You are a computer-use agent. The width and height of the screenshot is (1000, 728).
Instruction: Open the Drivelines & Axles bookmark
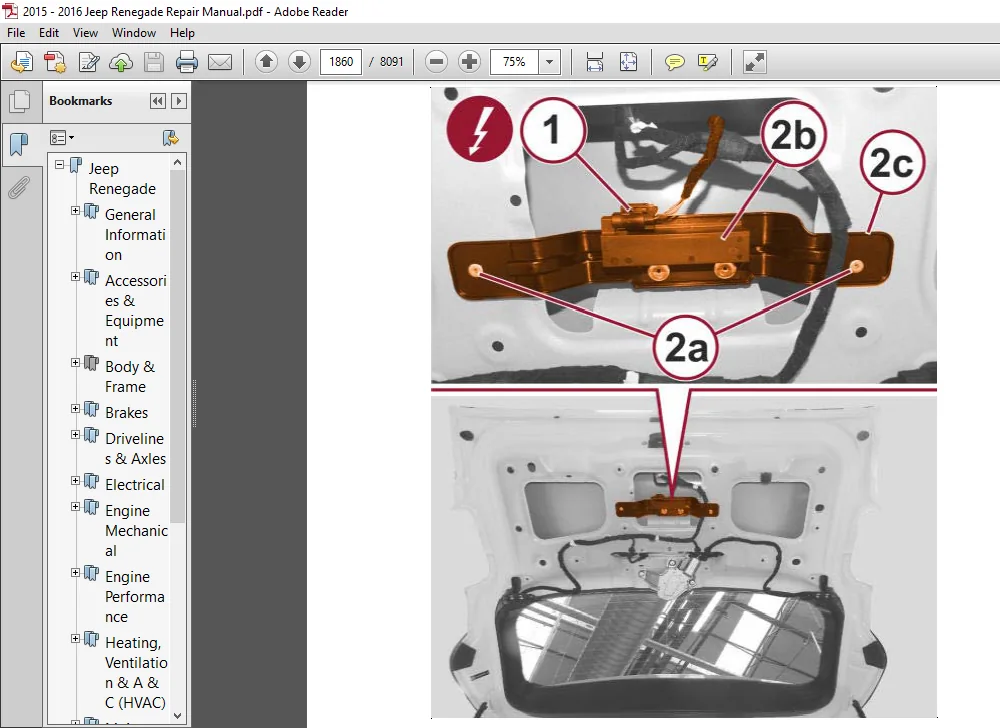coord(135,449)
